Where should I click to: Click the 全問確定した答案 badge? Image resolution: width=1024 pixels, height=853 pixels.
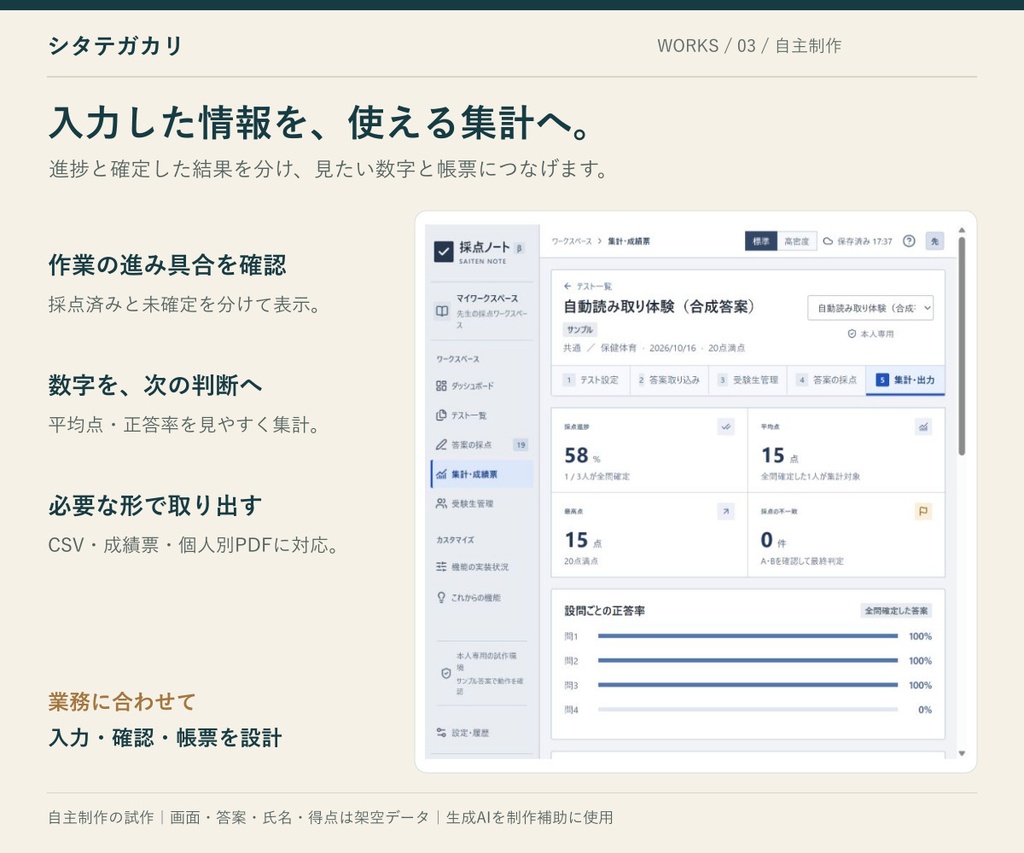click(896, 611)
